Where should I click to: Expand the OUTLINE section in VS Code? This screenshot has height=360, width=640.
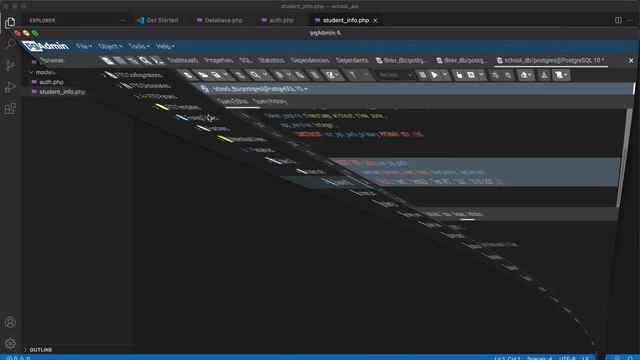[40, 350]
